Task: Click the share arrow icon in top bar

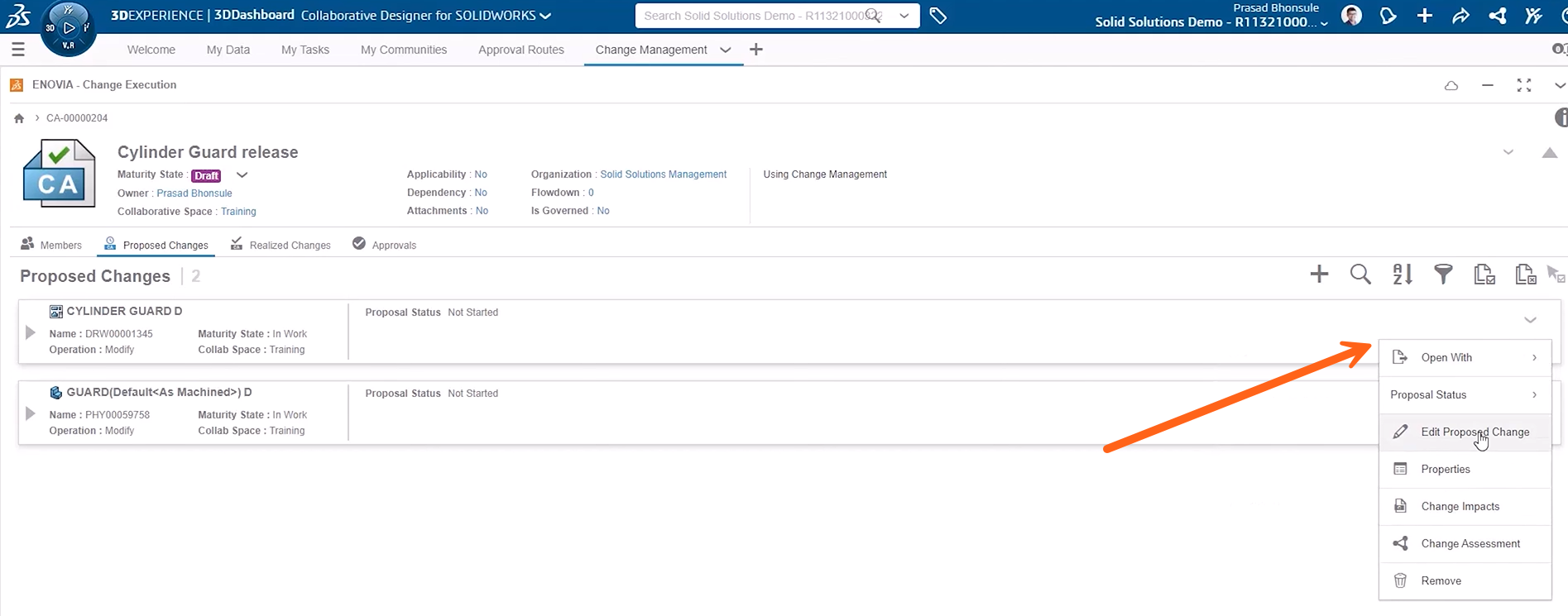Action: point(1460,16)
